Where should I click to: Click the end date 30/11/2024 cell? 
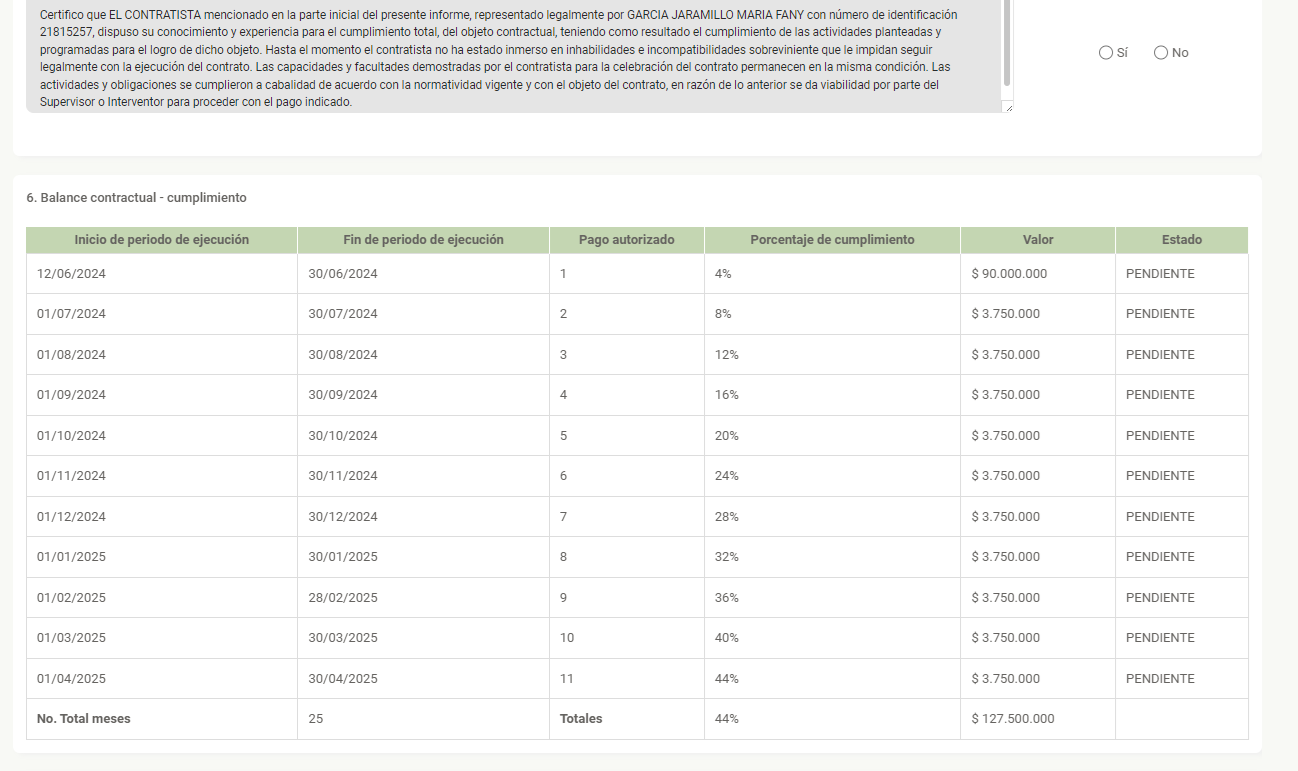(x=423, y=476)
